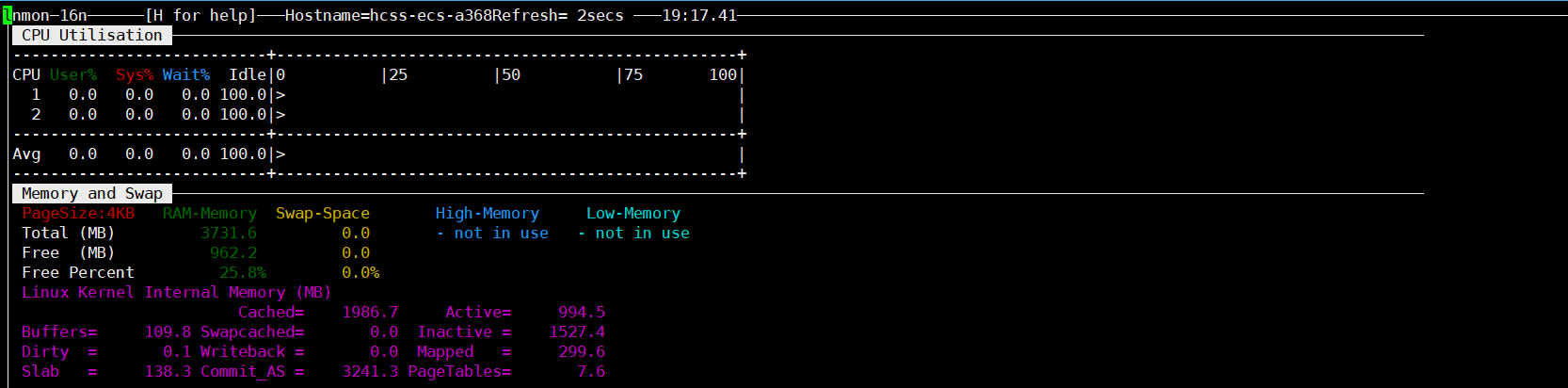1568x388 pixels.
Task: Click the CPU 1 row number
Action: coord(36,95)
